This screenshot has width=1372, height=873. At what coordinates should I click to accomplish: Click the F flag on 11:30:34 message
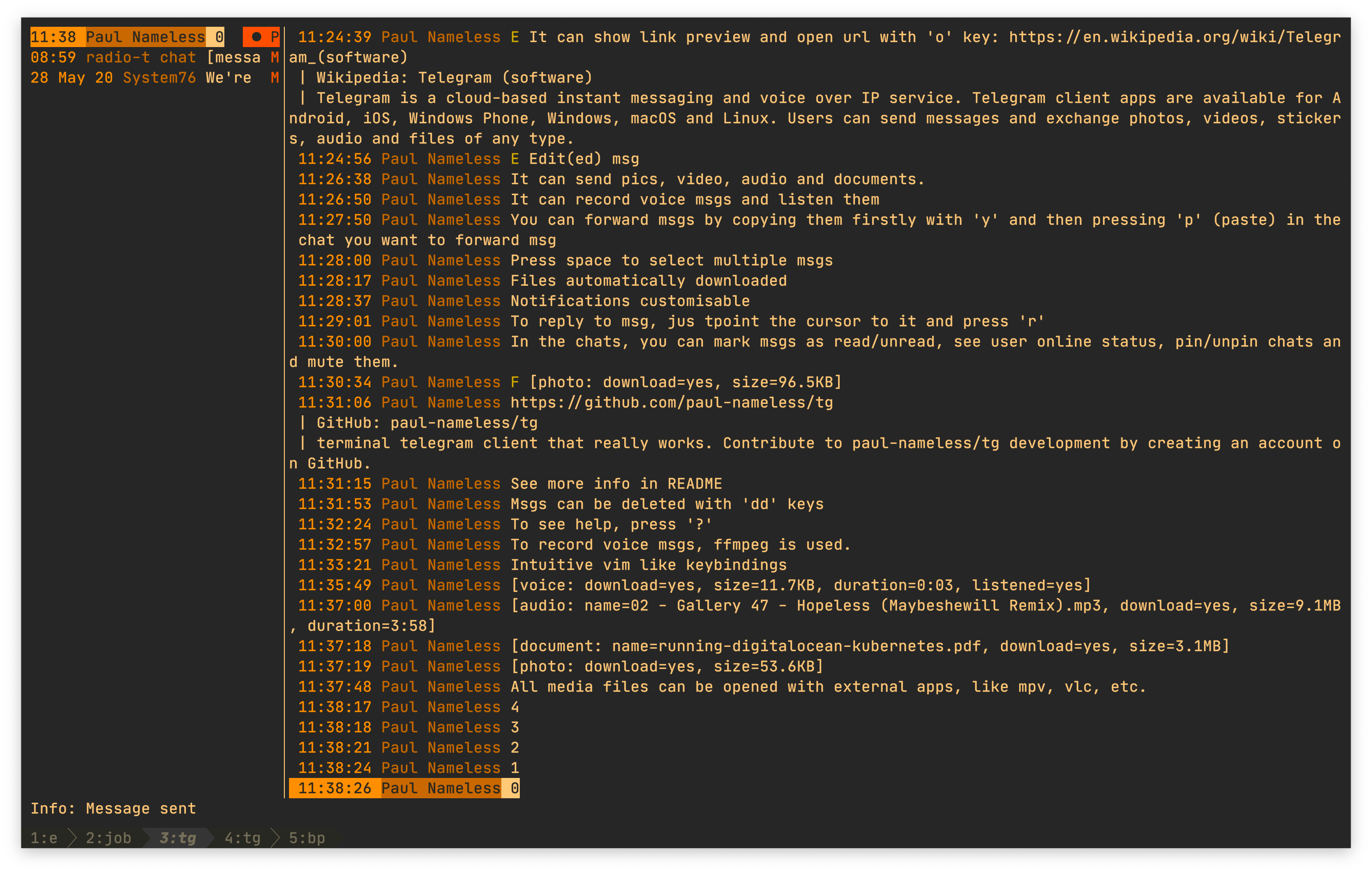click(x=514, y=382)
